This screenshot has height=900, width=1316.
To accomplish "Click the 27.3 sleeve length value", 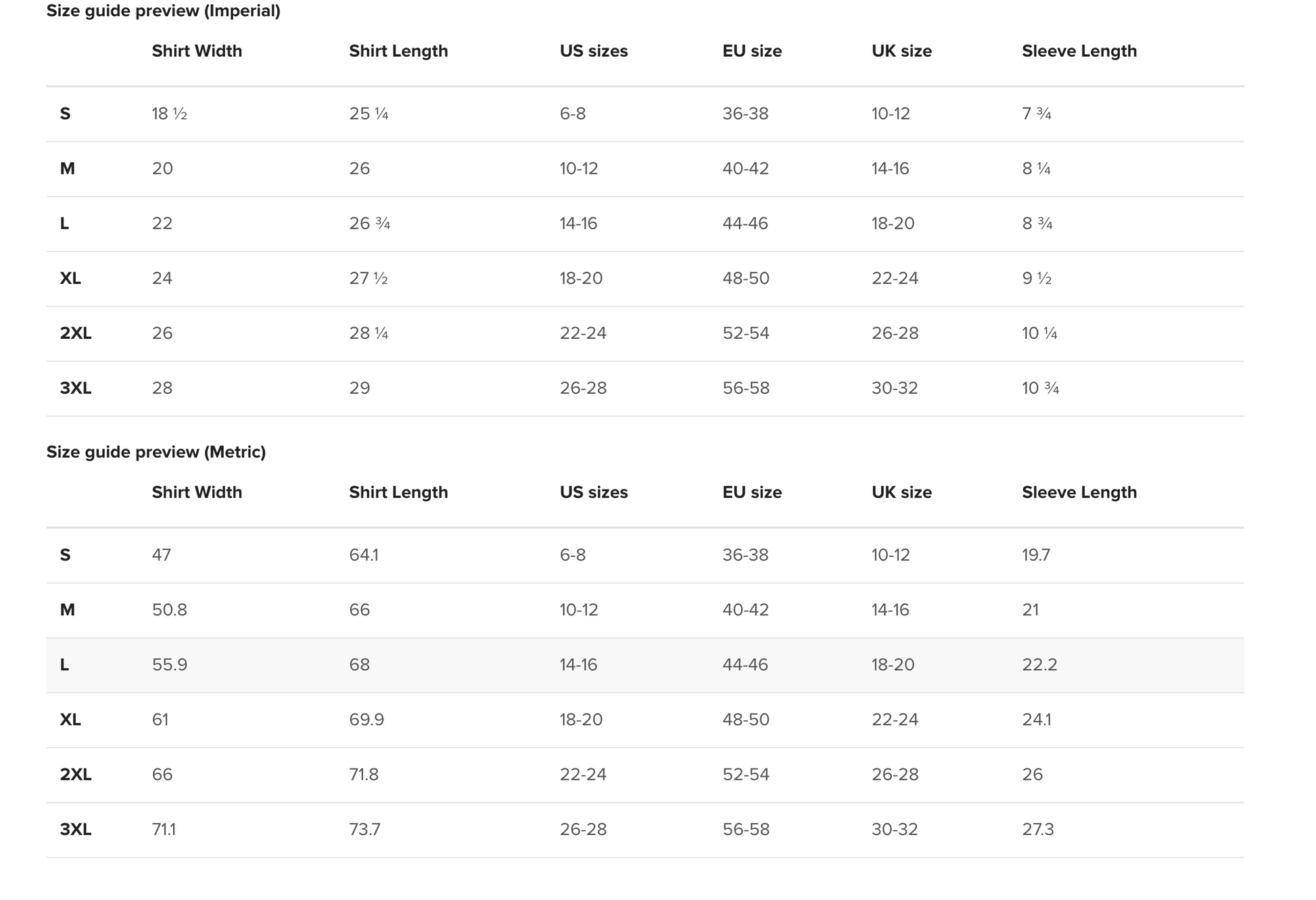I will tap(1037, 830).
